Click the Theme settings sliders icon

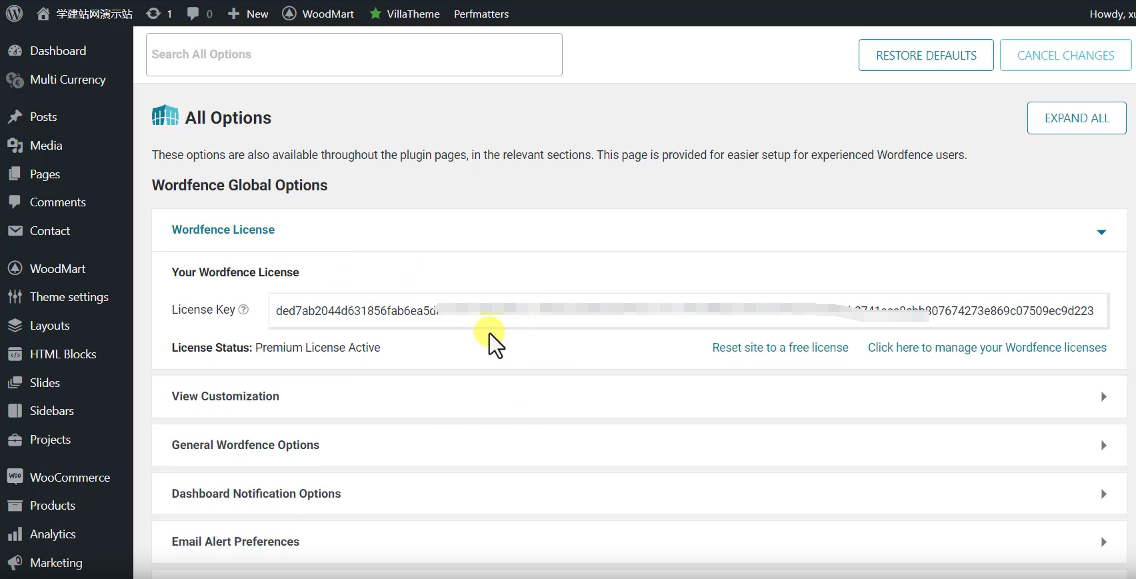14,296
